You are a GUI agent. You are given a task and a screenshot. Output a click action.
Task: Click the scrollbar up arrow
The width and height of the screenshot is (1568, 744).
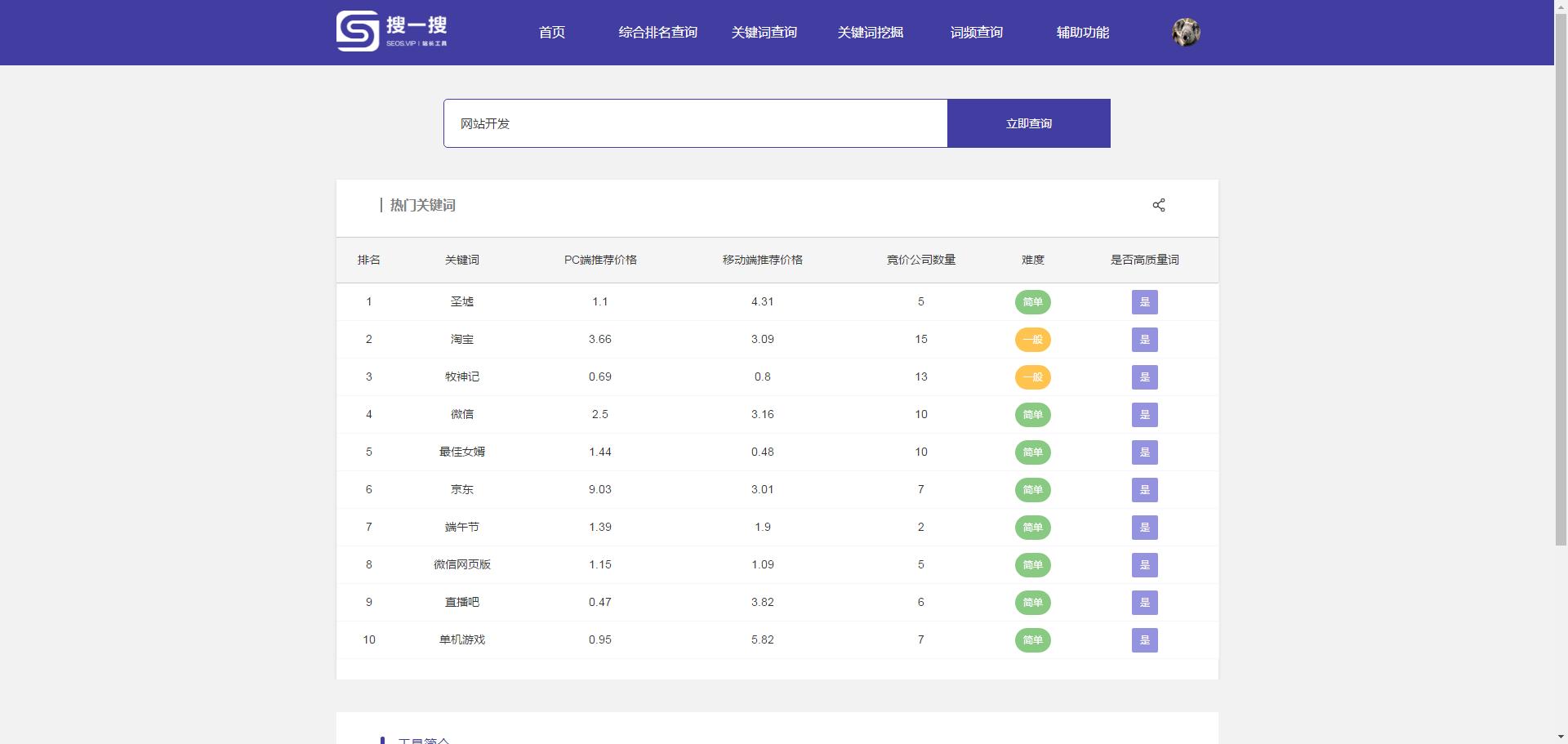1561,6
